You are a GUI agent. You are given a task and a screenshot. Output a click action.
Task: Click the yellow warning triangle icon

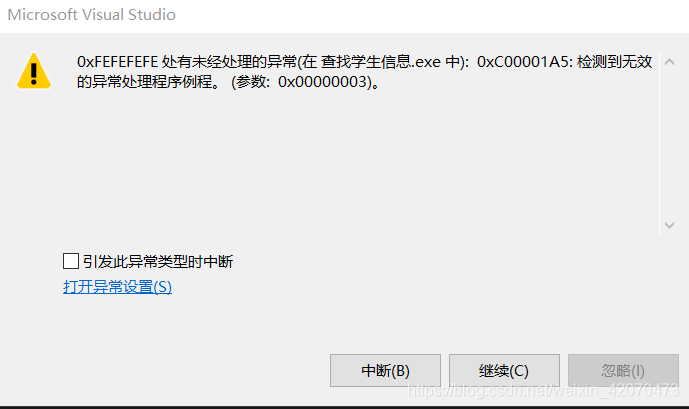tap(34, 71)
